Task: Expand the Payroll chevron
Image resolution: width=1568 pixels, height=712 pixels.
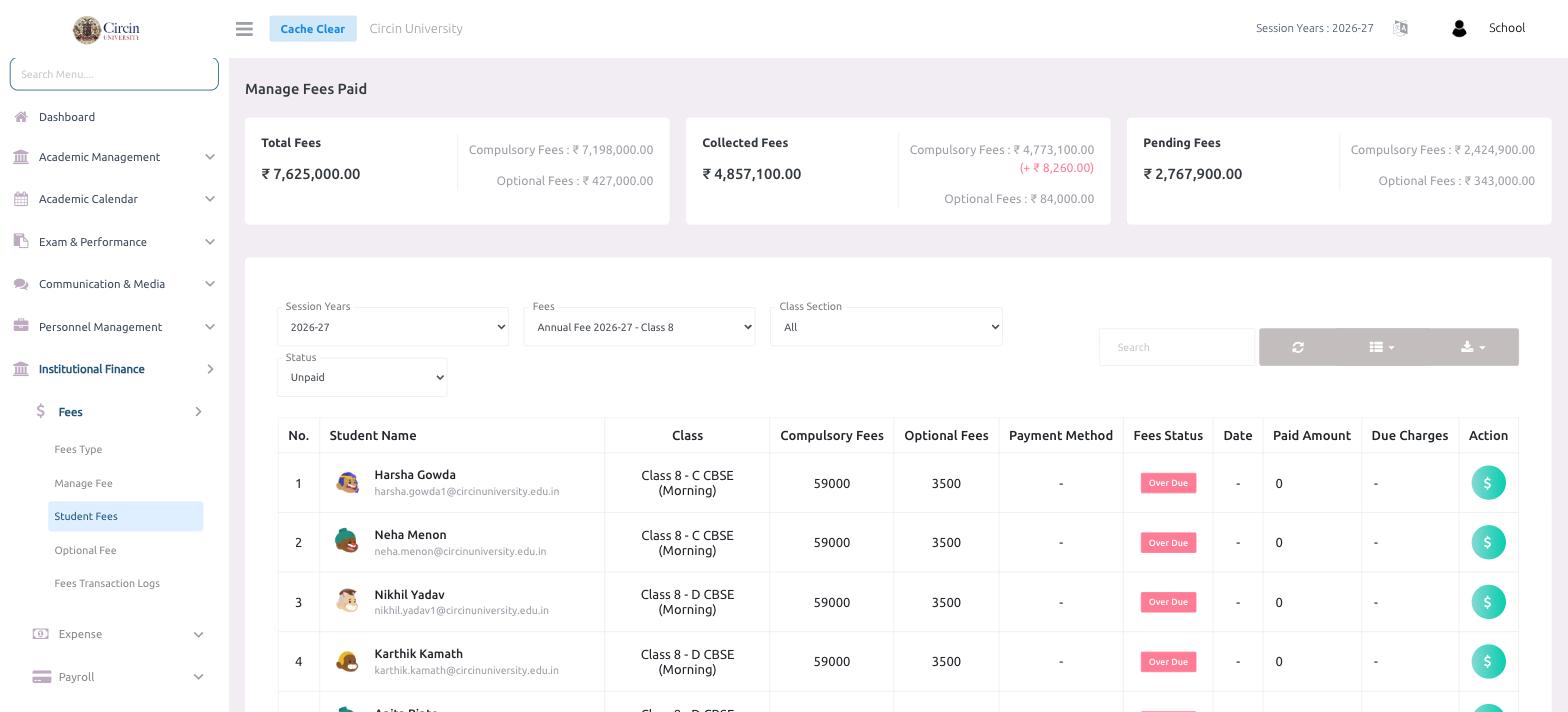Action: [198, 677]
